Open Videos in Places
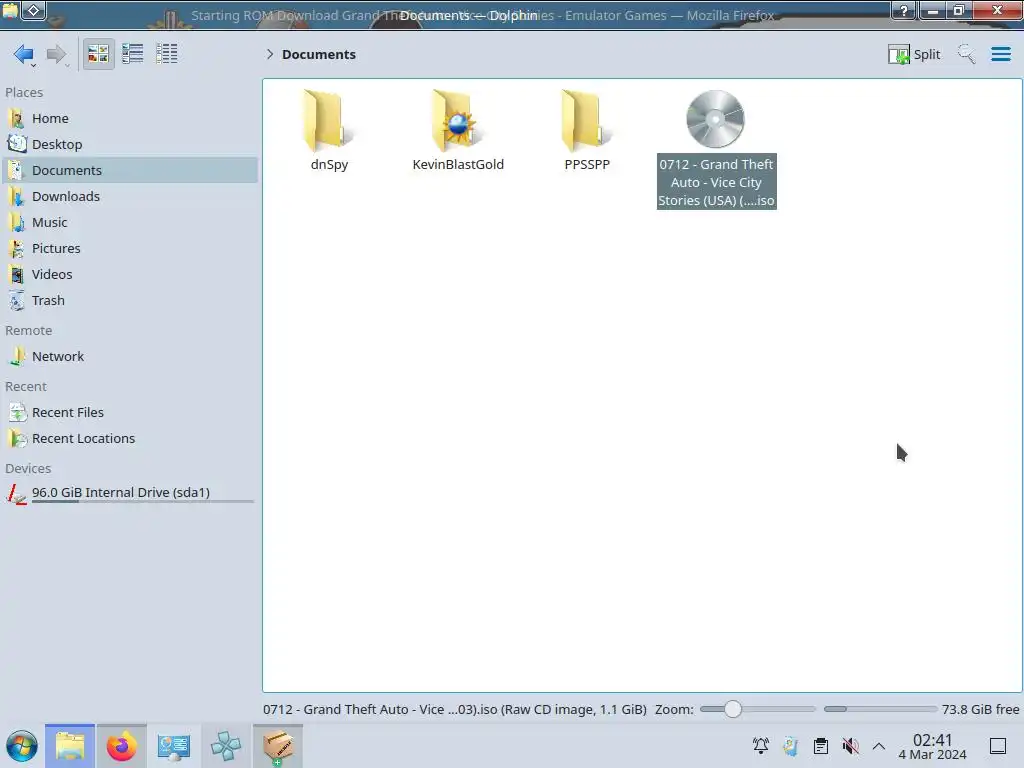This screenshot has height=768, width=1024. [129, 275]
